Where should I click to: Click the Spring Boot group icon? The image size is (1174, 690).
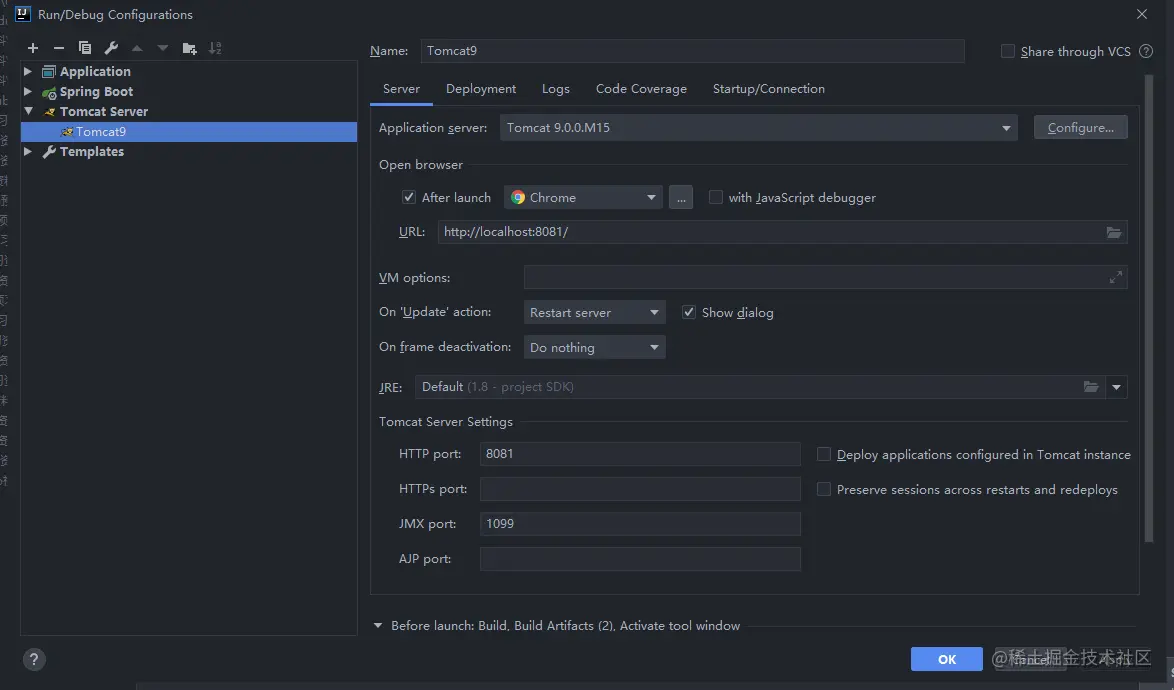pos(49,92)
